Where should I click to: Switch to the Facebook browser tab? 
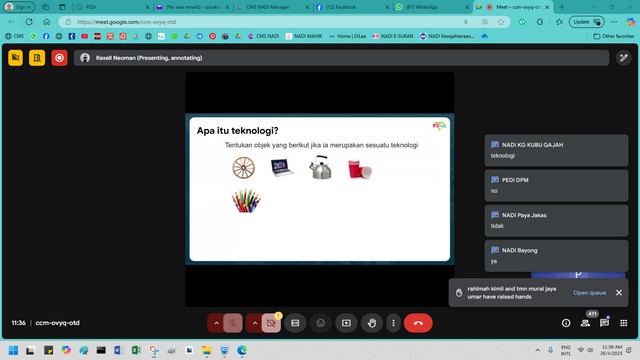click(352, 7)
